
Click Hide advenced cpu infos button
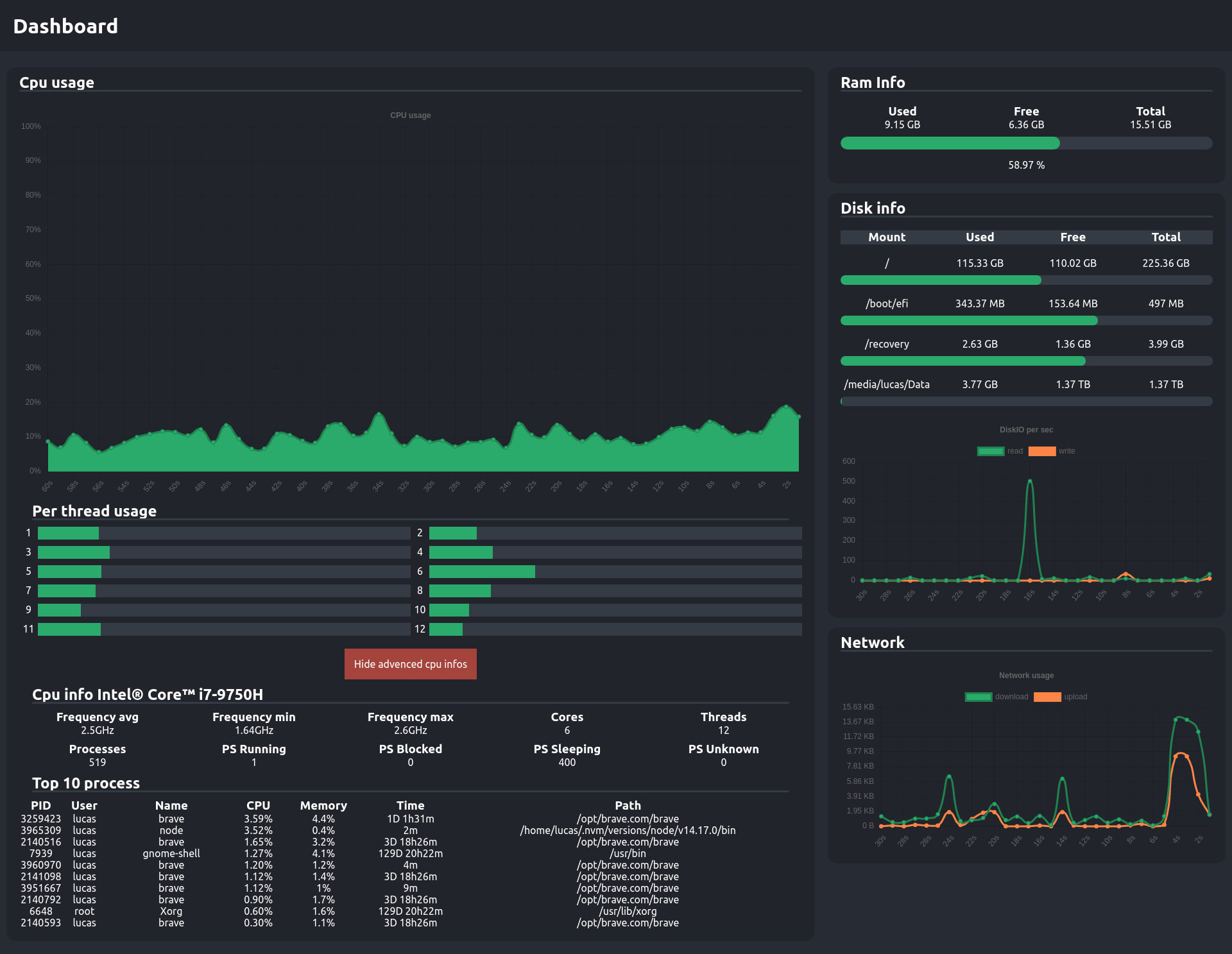pos(410,664)
